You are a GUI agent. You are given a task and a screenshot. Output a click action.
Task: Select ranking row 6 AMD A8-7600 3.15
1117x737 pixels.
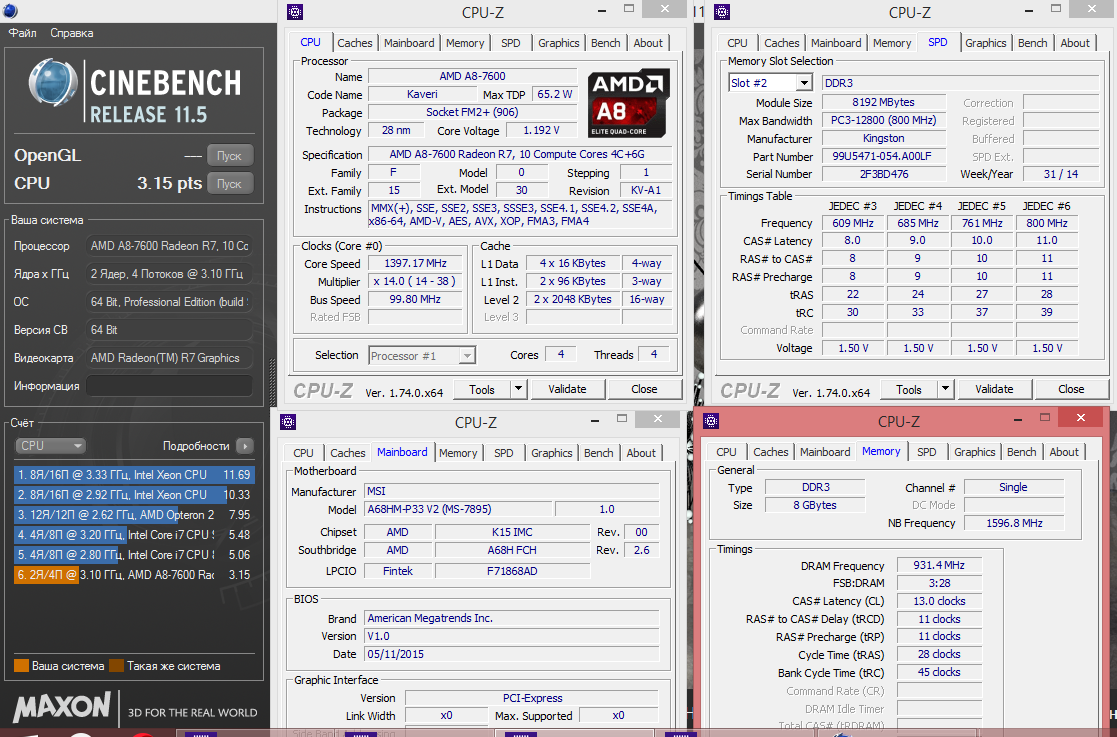(134, 575)
